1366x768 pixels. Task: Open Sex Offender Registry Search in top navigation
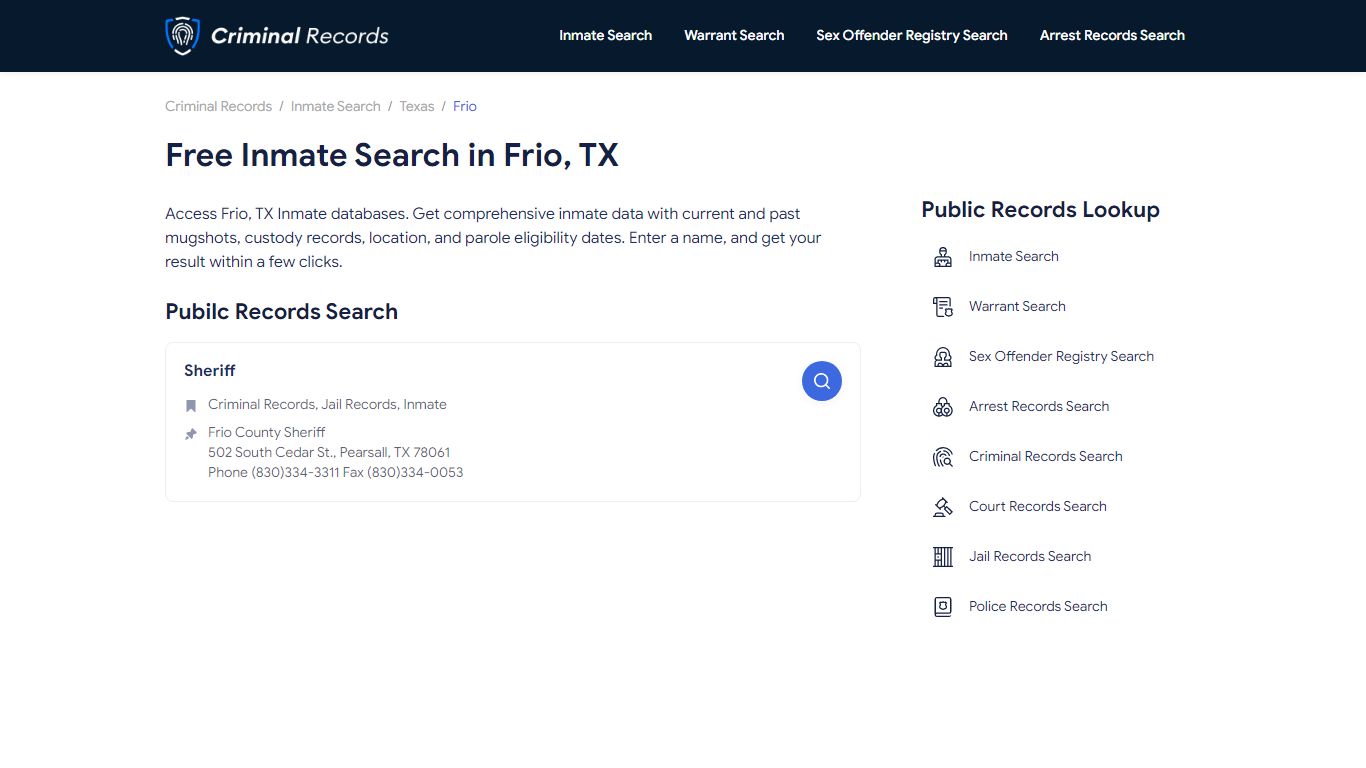[x=912, y=35]
